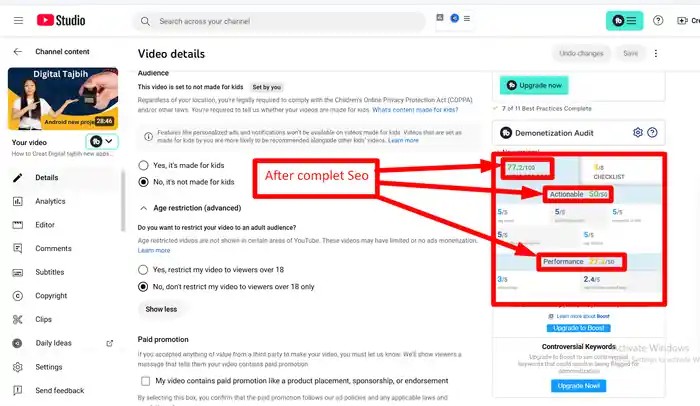
Task: Click the Settings gear in sidebar
Action: [x=17, y=367]
